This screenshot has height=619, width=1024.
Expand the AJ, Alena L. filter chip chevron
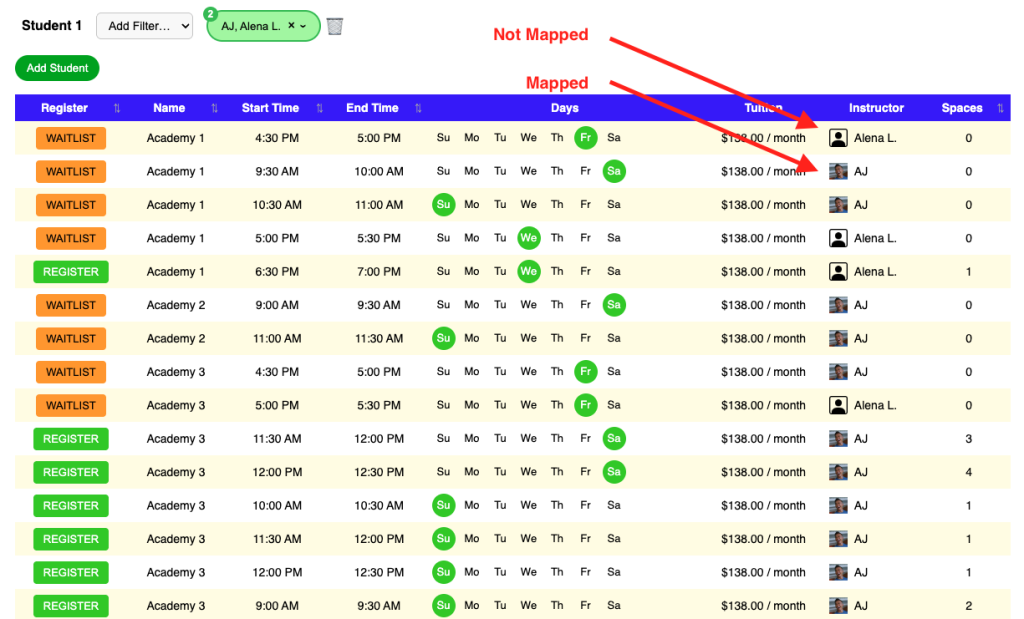303,26
